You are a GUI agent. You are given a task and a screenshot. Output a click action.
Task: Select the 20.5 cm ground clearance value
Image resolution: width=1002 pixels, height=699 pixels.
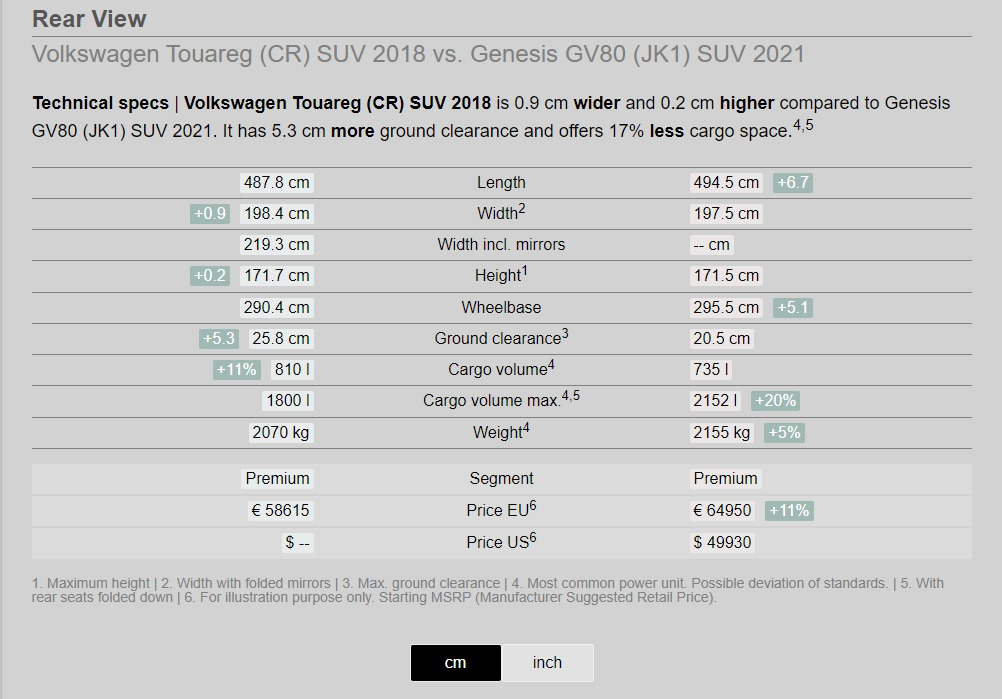[x=721, y=339]
